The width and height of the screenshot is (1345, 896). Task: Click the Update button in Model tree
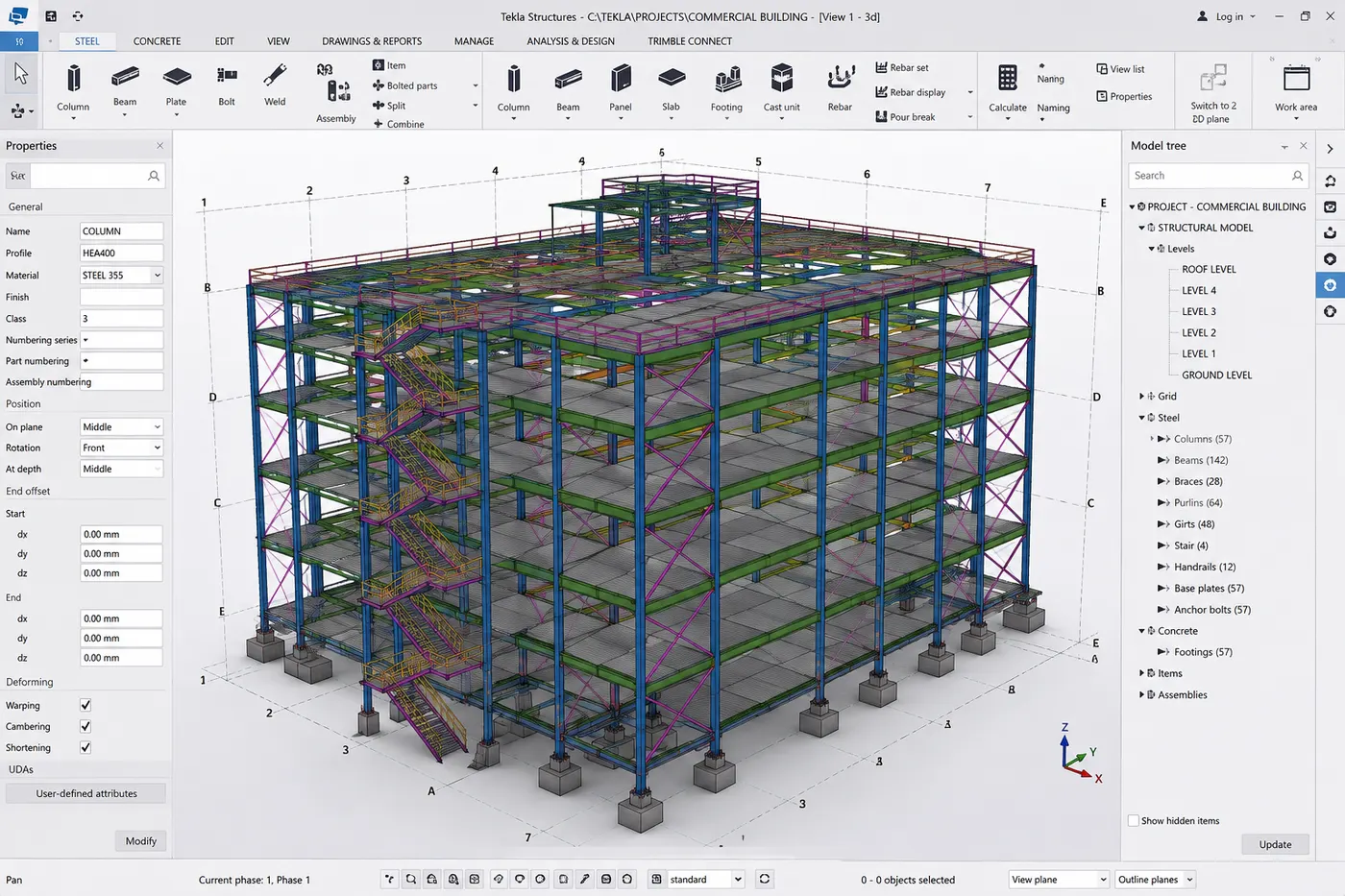(1275, 844)
